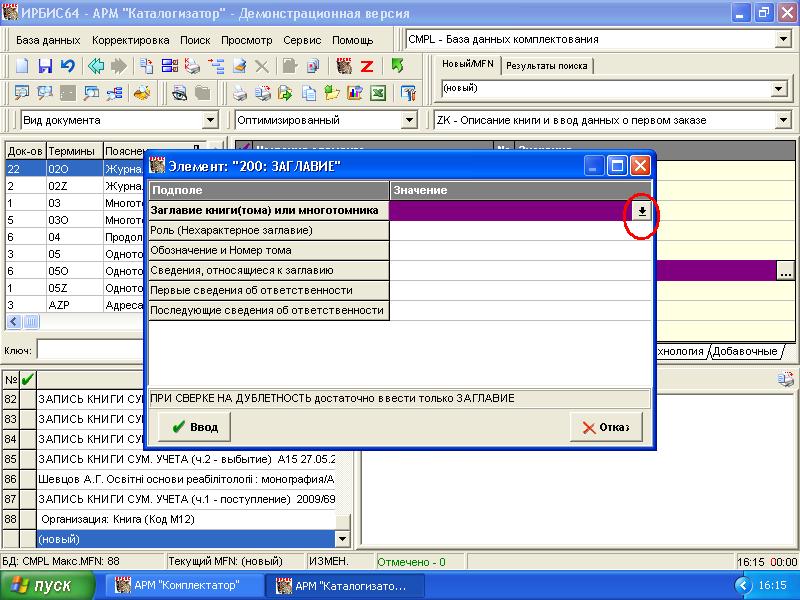Screen dimensions: 800x600
Task: Click the red Z toolbar icon
Action: 367,67
